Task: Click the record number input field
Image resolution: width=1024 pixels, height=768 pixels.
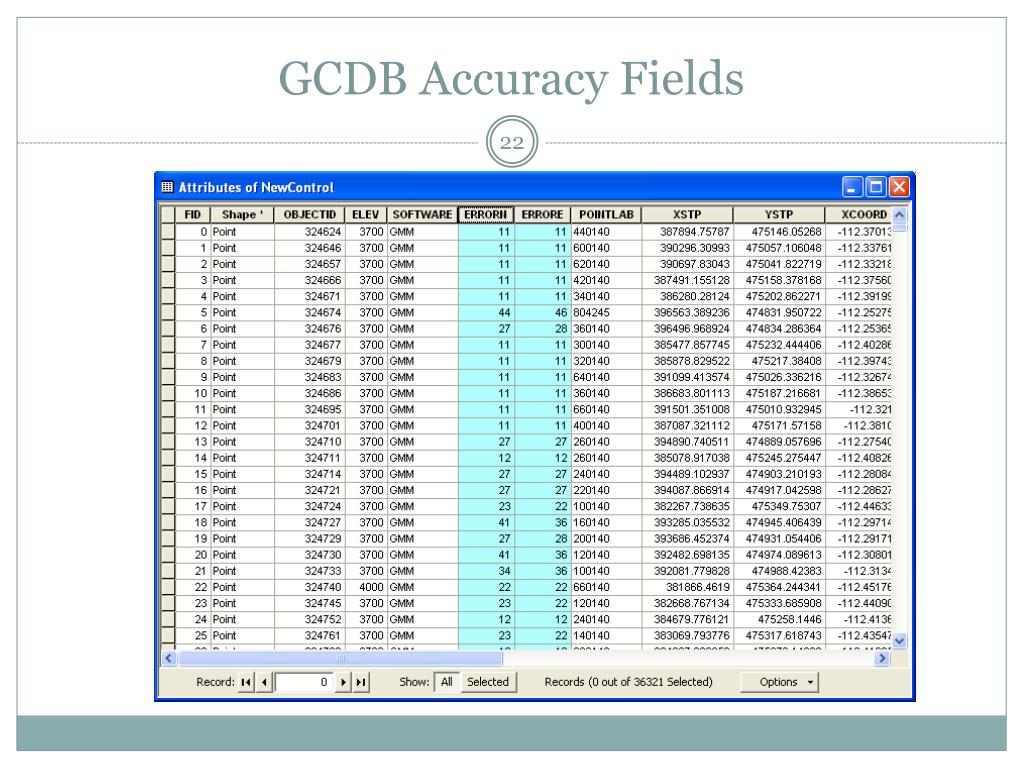Action: pyautogui.click(x=306, y=682)
